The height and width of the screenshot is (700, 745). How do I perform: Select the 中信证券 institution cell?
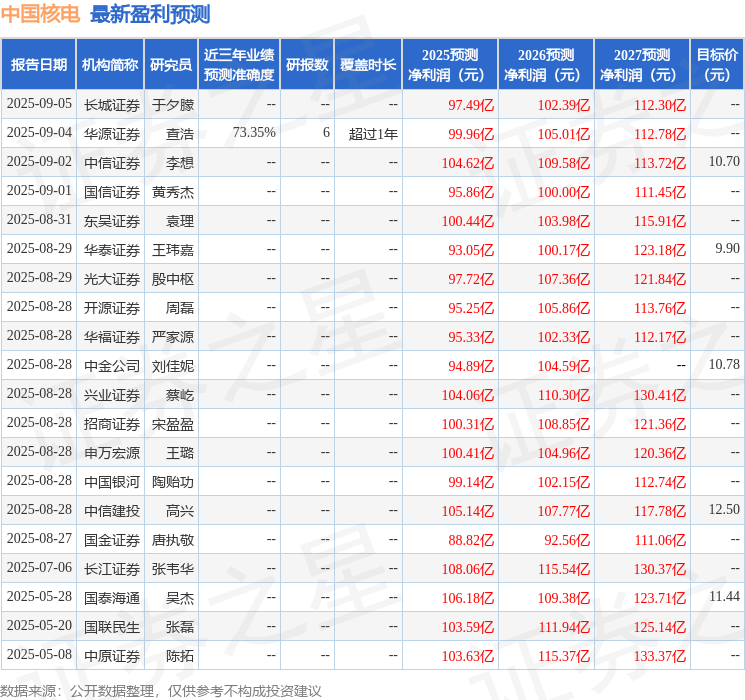pos(112,163)
